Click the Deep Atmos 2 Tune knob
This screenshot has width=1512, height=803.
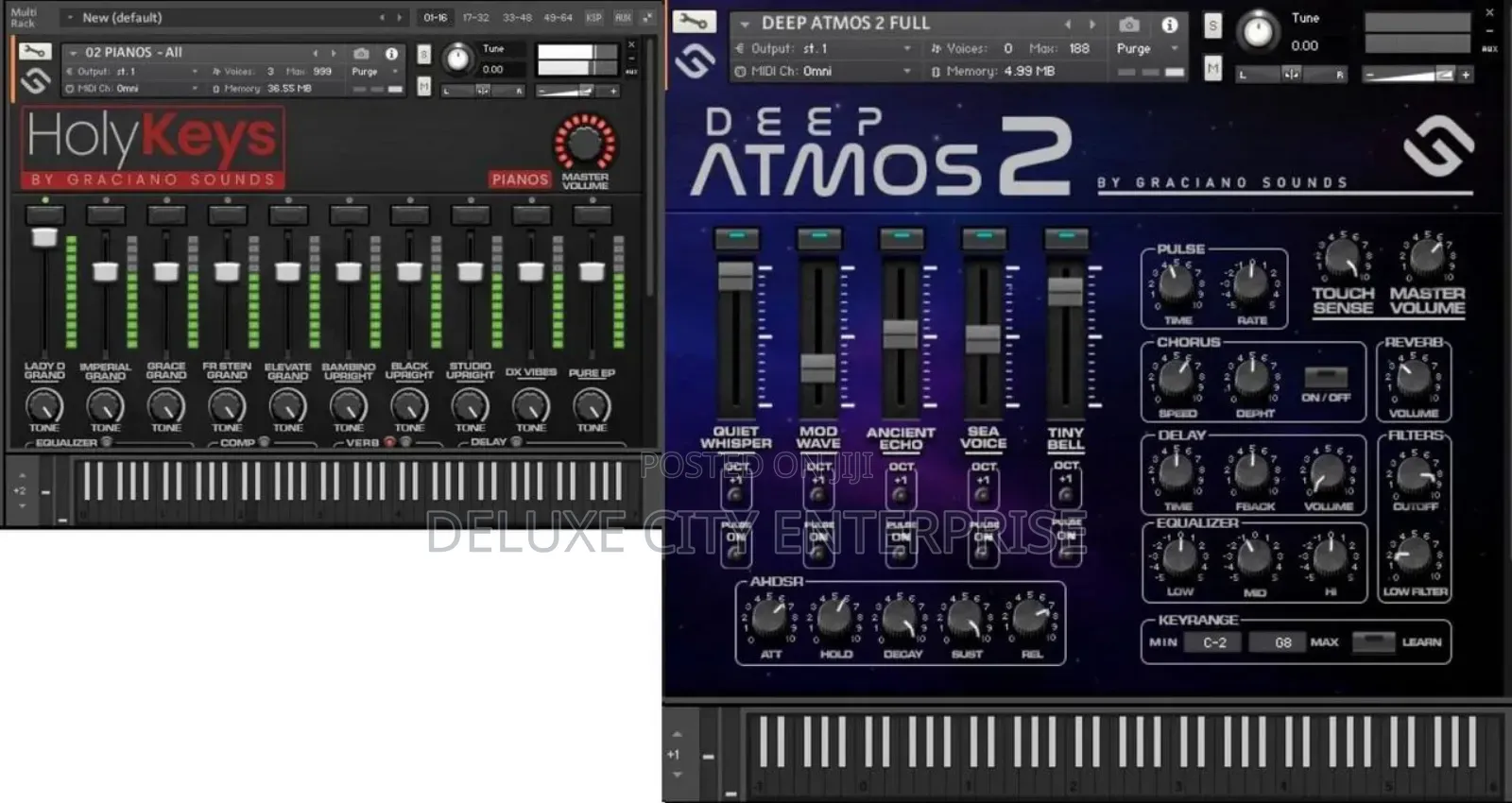click(1258, 31)
